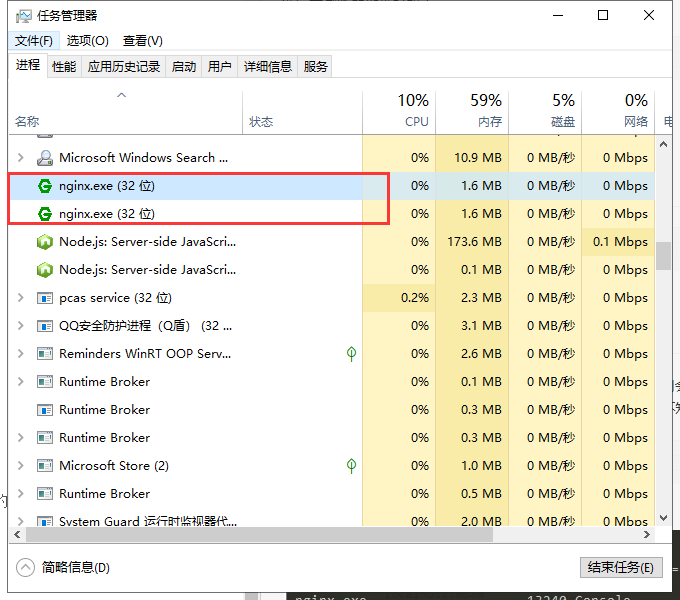Select the Microsoft Windows Search row name
The width and height of the screenshot is (680, 600).
144,157
